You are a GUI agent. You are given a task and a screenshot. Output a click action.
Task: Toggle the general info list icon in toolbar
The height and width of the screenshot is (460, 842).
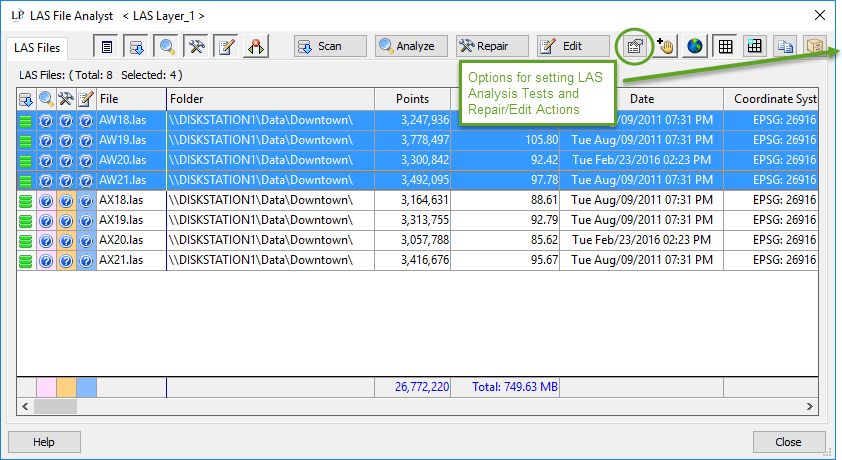point(106,47)
